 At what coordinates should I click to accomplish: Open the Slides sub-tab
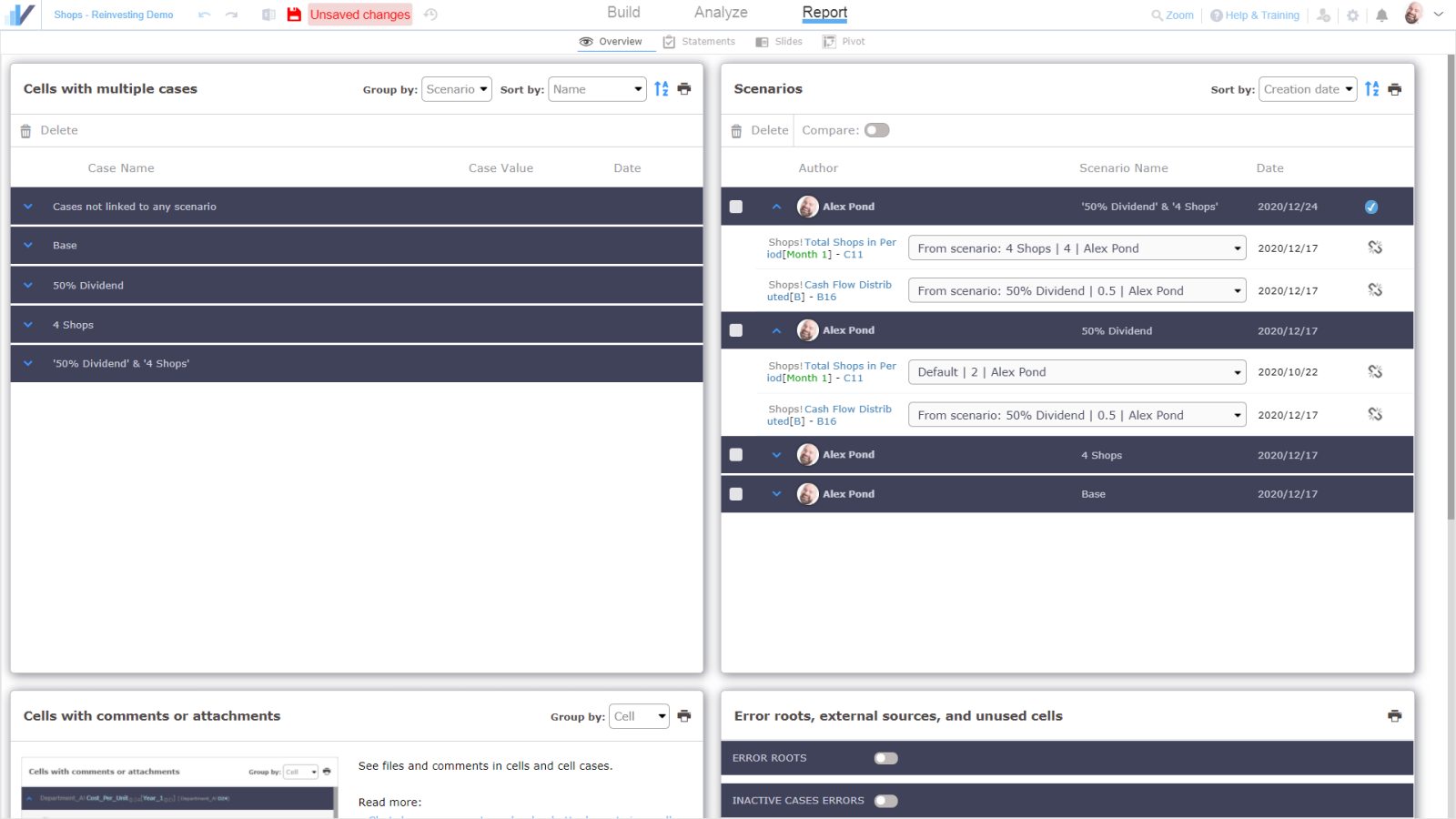tap(779, 42)
